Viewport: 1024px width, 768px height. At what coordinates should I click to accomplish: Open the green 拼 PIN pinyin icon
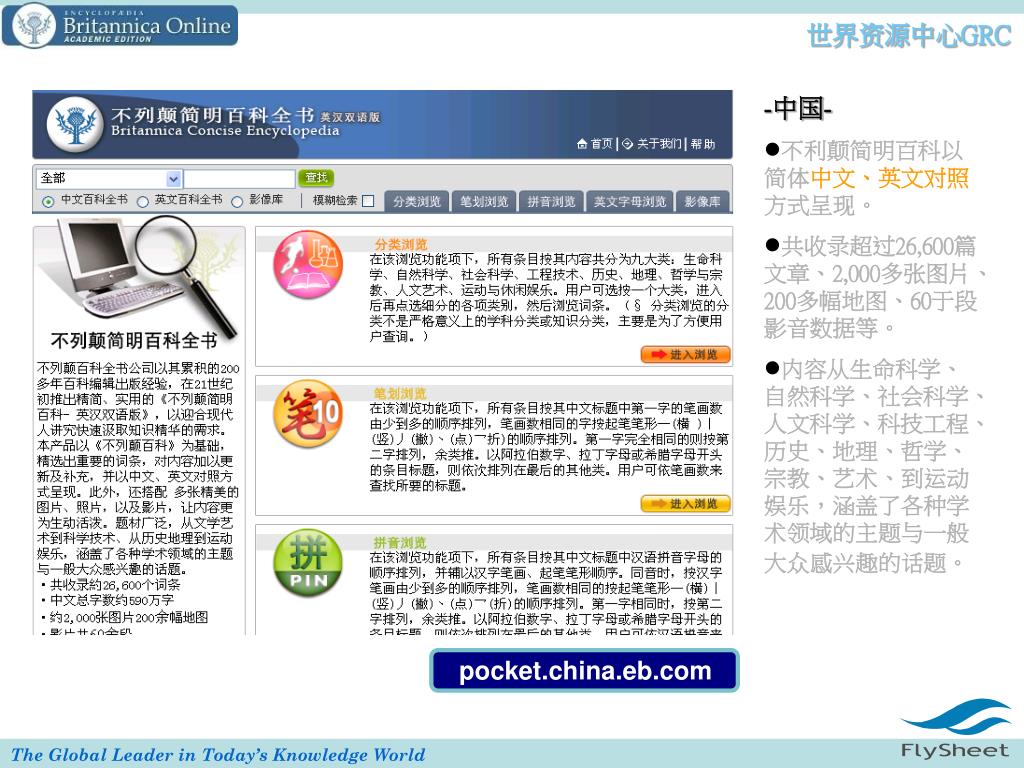click(308, 562)
